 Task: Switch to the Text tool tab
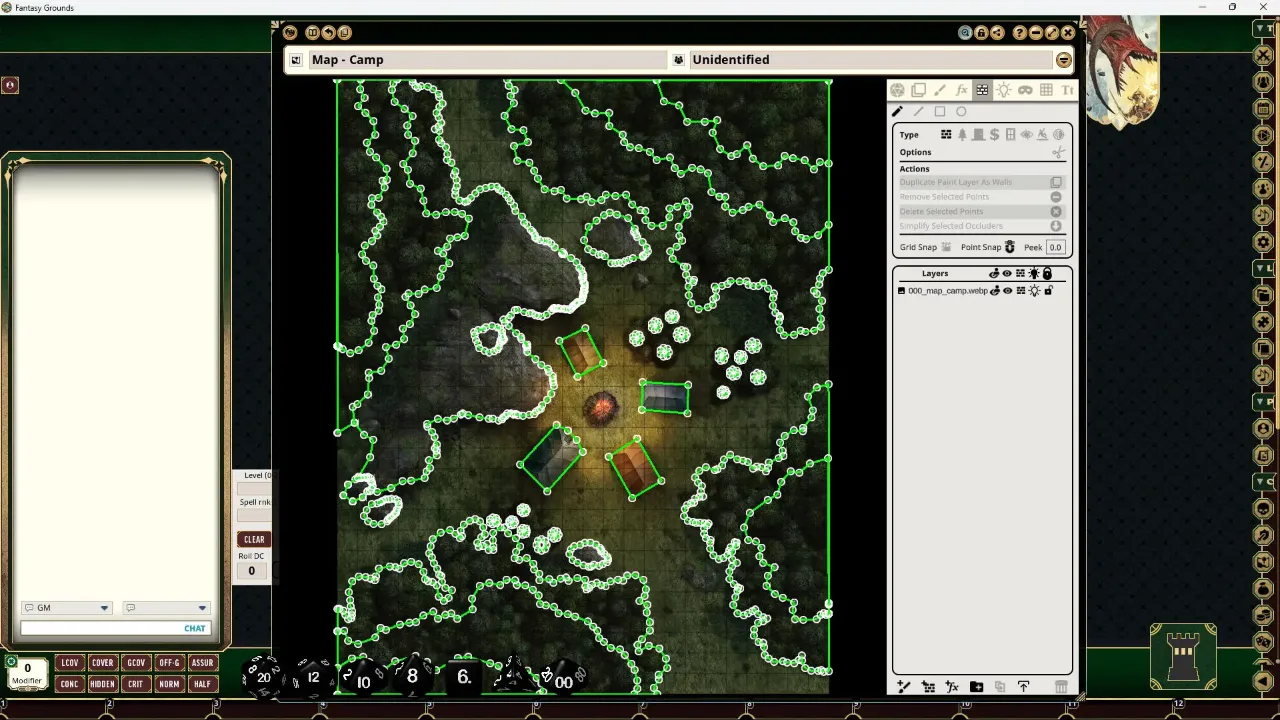1067,90
